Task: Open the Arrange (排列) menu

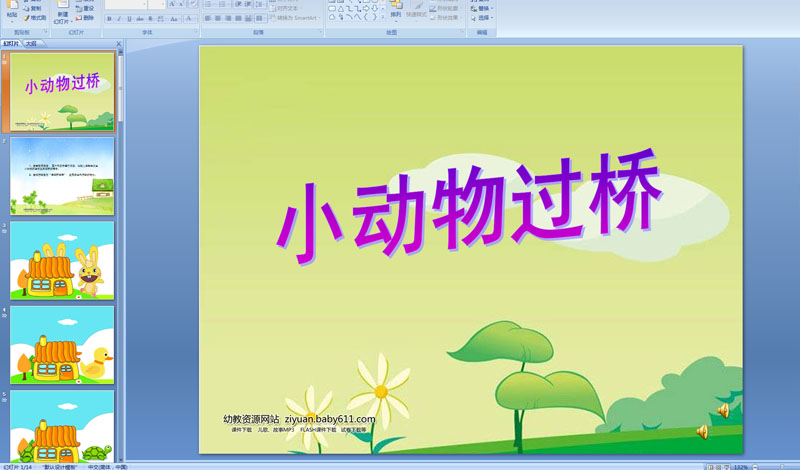Action: pyautogui.click(x=396, y=11)
